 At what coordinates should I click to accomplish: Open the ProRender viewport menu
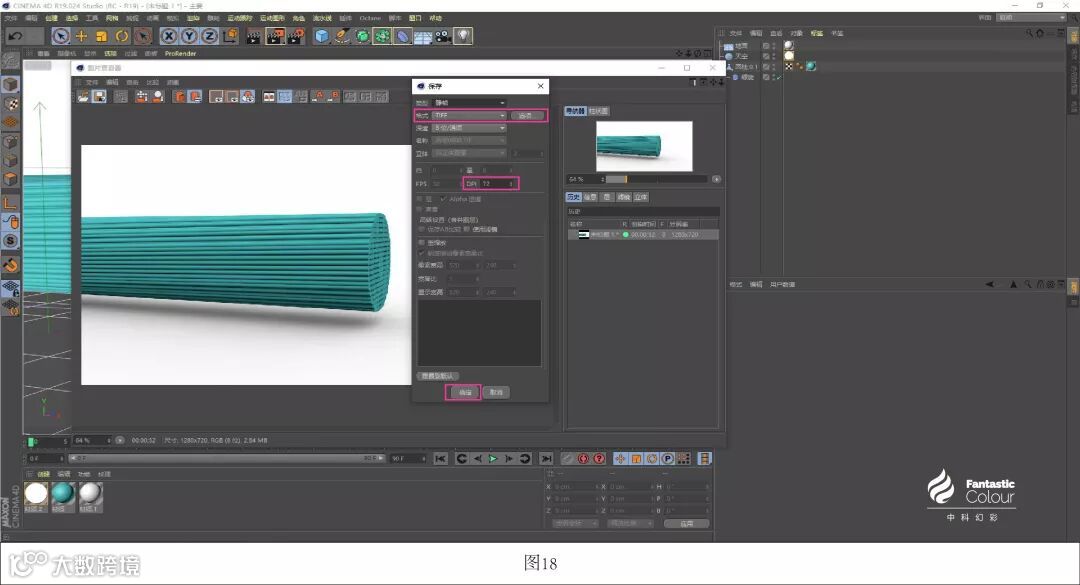pos(180,53)
